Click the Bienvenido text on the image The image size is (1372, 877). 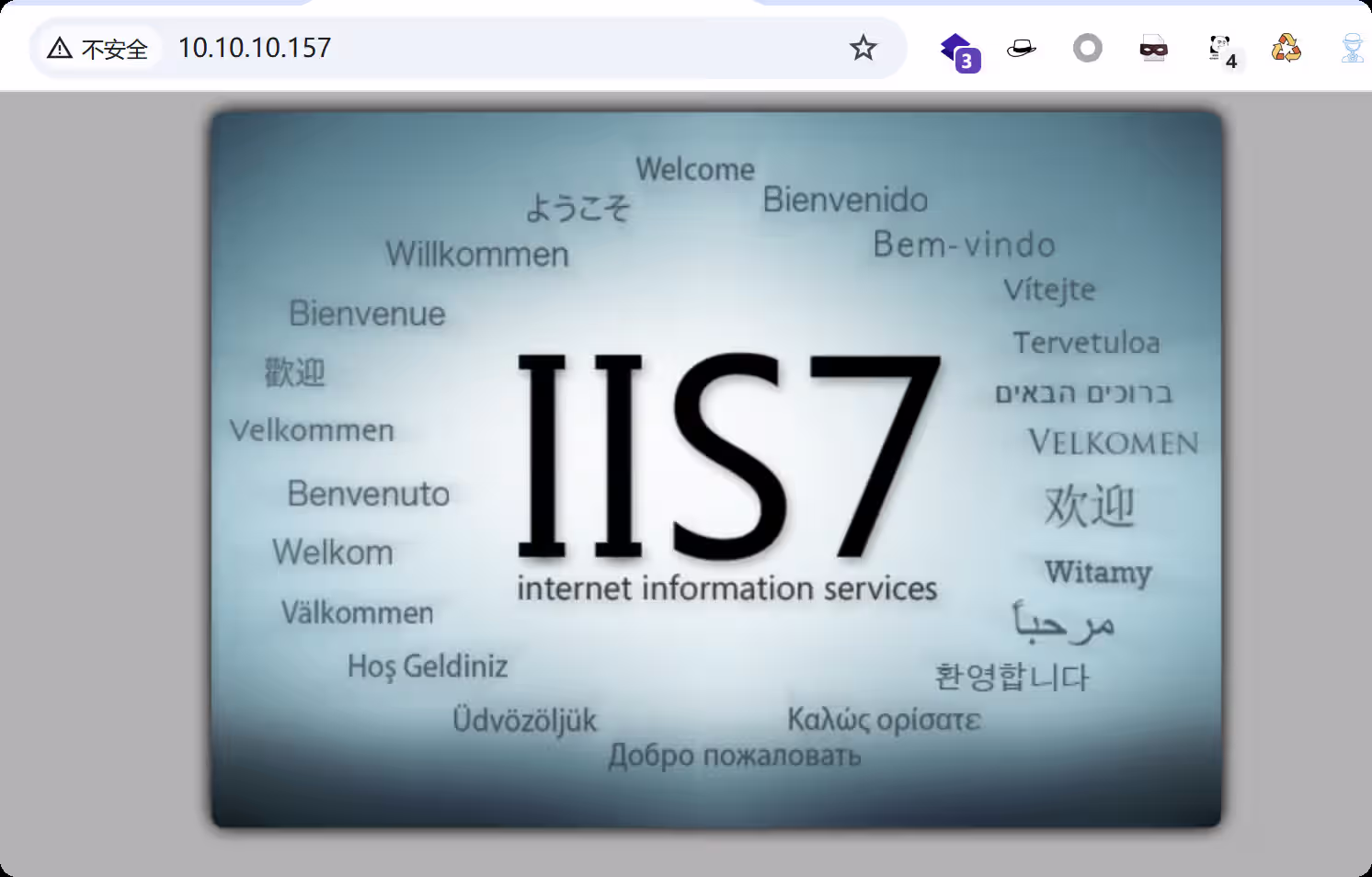[845, 200]
